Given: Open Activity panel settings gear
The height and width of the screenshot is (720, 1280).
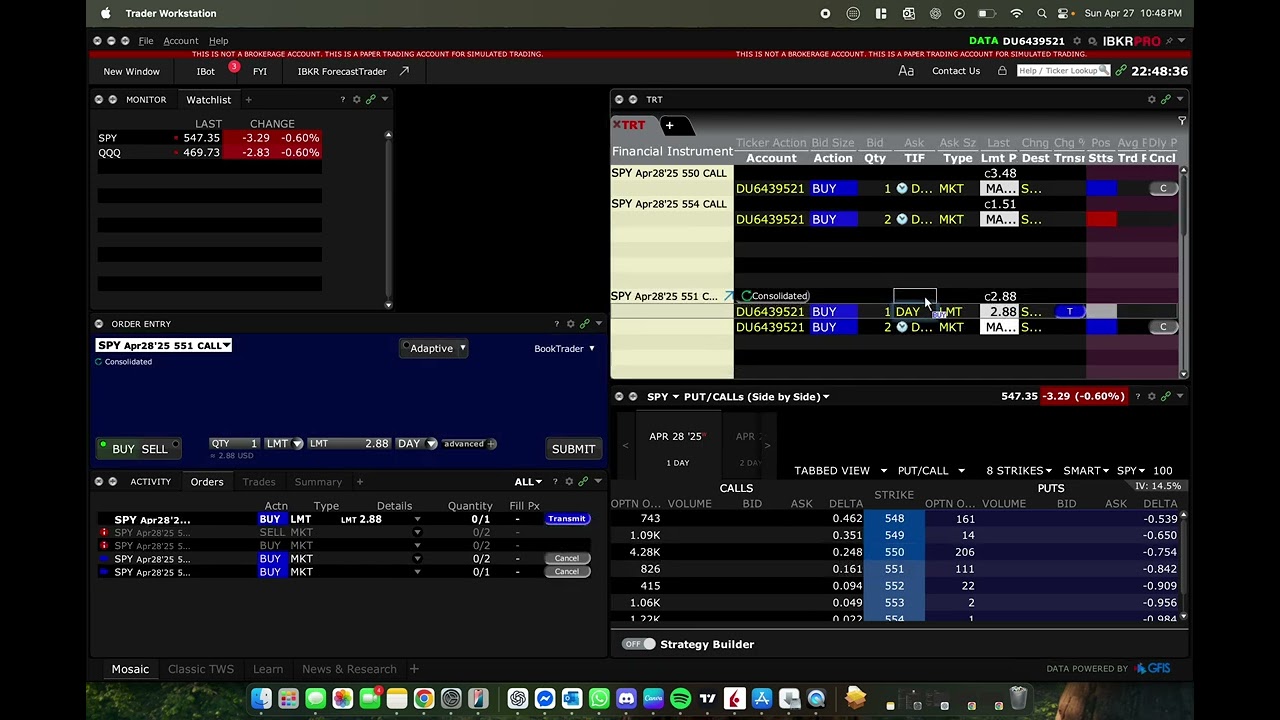Looking at the screenshot, I should 571,482.
